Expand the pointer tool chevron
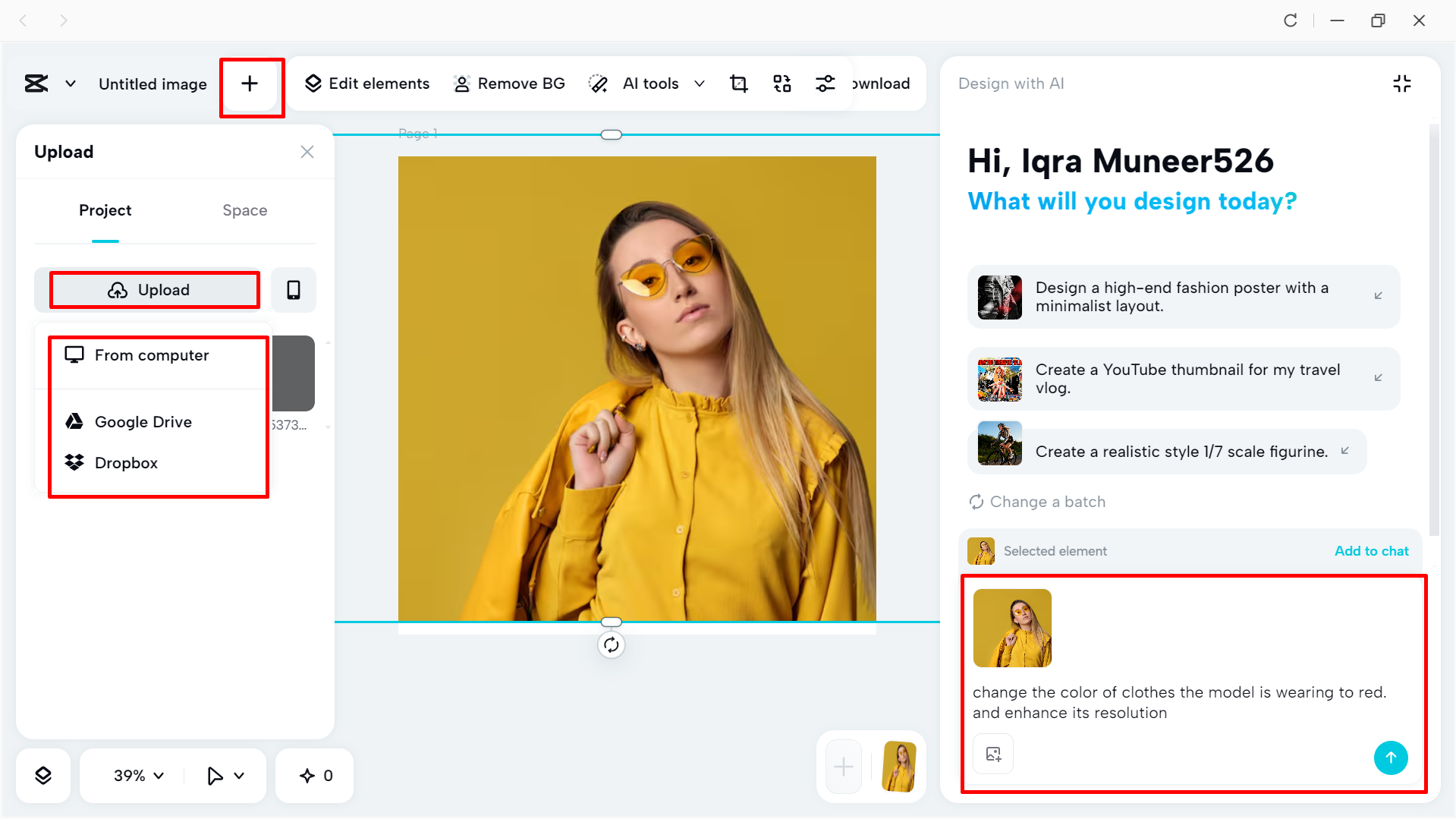This screenshot has width=1456, height=819. [239, 776]
